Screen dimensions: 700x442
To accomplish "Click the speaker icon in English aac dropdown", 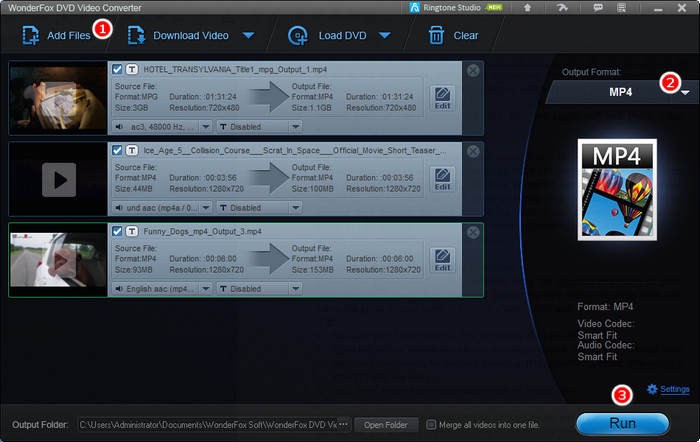I will point(119,288).
